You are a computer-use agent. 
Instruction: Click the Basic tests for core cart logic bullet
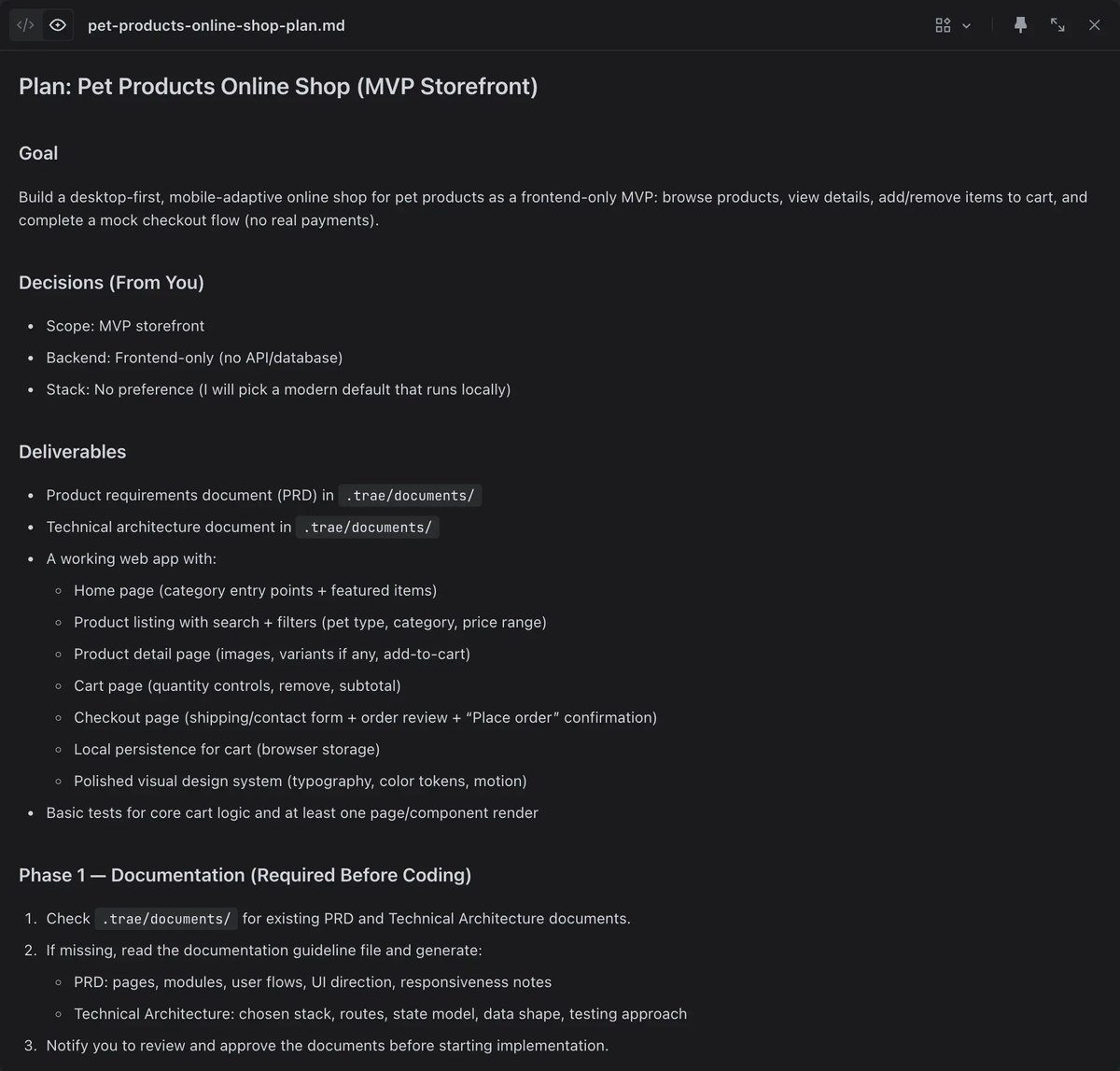click(292, 812)
